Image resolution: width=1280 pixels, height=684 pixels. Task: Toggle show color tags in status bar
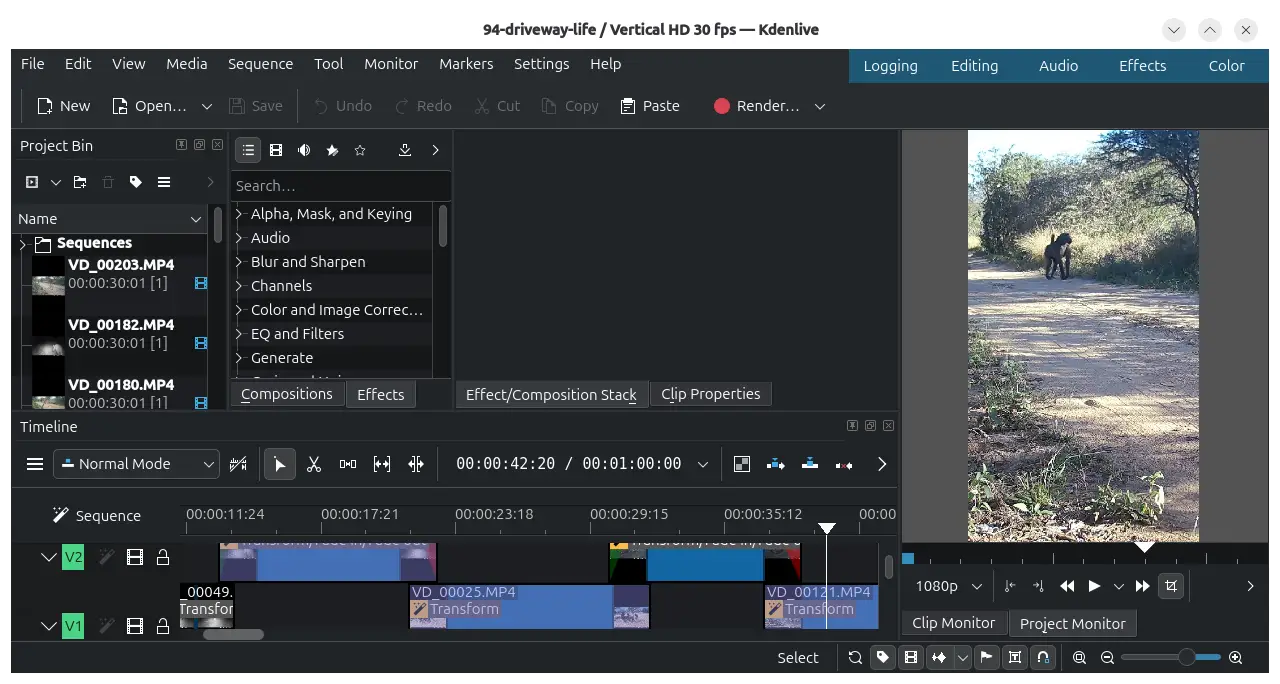coord(882,657)
